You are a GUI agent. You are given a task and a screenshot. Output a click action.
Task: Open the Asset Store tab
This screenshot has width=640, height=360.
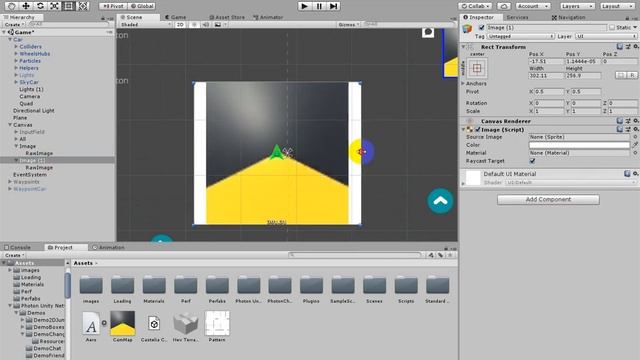pyautogui.click(x=227, y=17)
